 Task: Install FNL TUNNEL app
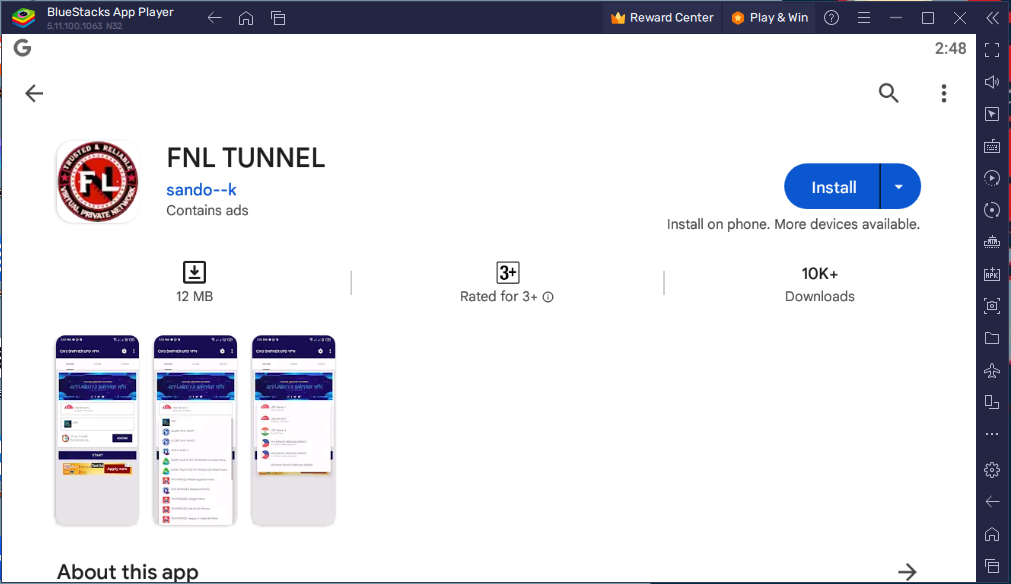(x=833, y=187)
